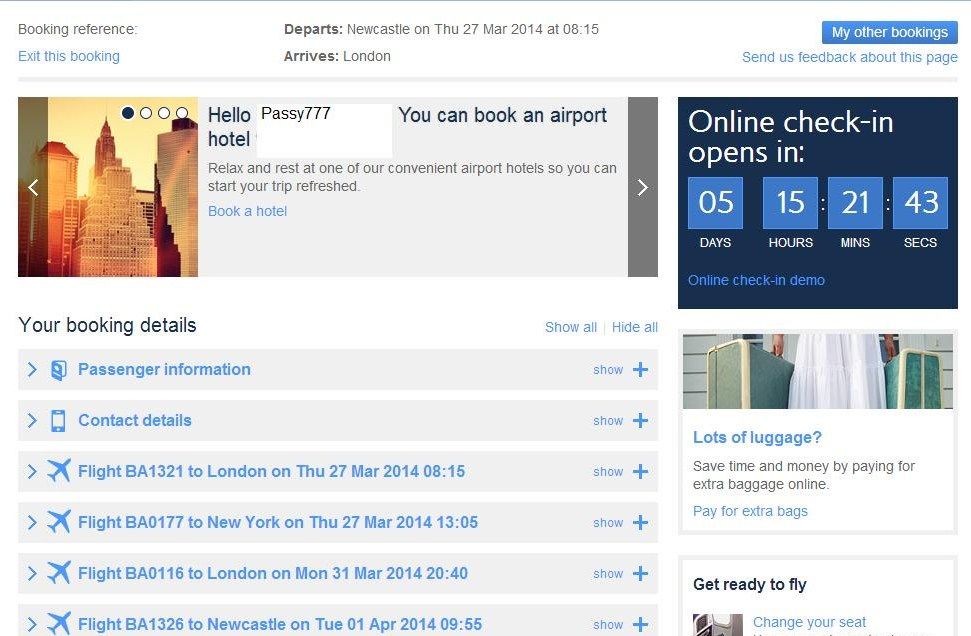Viewport: 971px width, 636px height.
Task: Click plus icon beside Contact details
Action: (640, 421)
